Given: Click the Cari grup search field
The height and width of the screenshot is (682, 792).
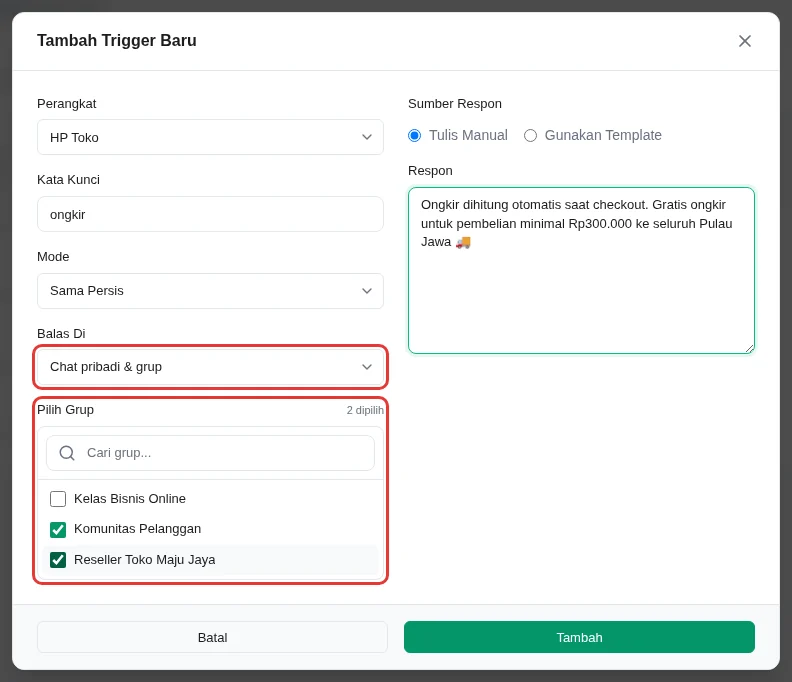Looking at the screenshot, I should tap(210, 453).
